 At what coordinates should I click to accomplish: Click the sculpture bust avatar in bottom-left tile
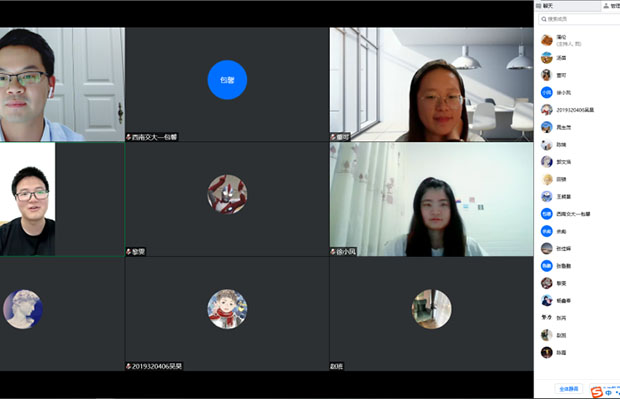tap(22, 309)
